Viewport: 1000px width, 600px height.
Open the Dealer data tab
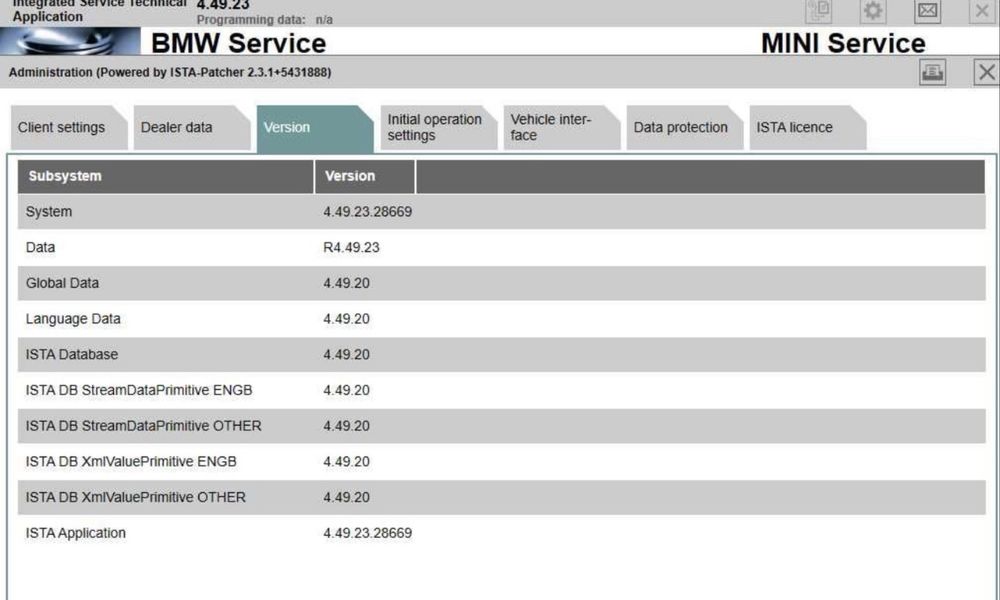[192, 128]
